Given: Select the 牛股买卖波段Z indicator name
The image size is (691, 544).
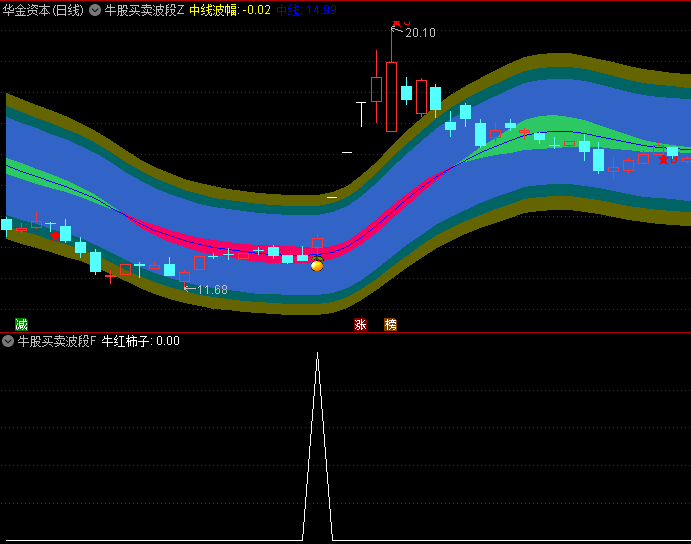Looking at the screenshot, I should click(144, 10).
